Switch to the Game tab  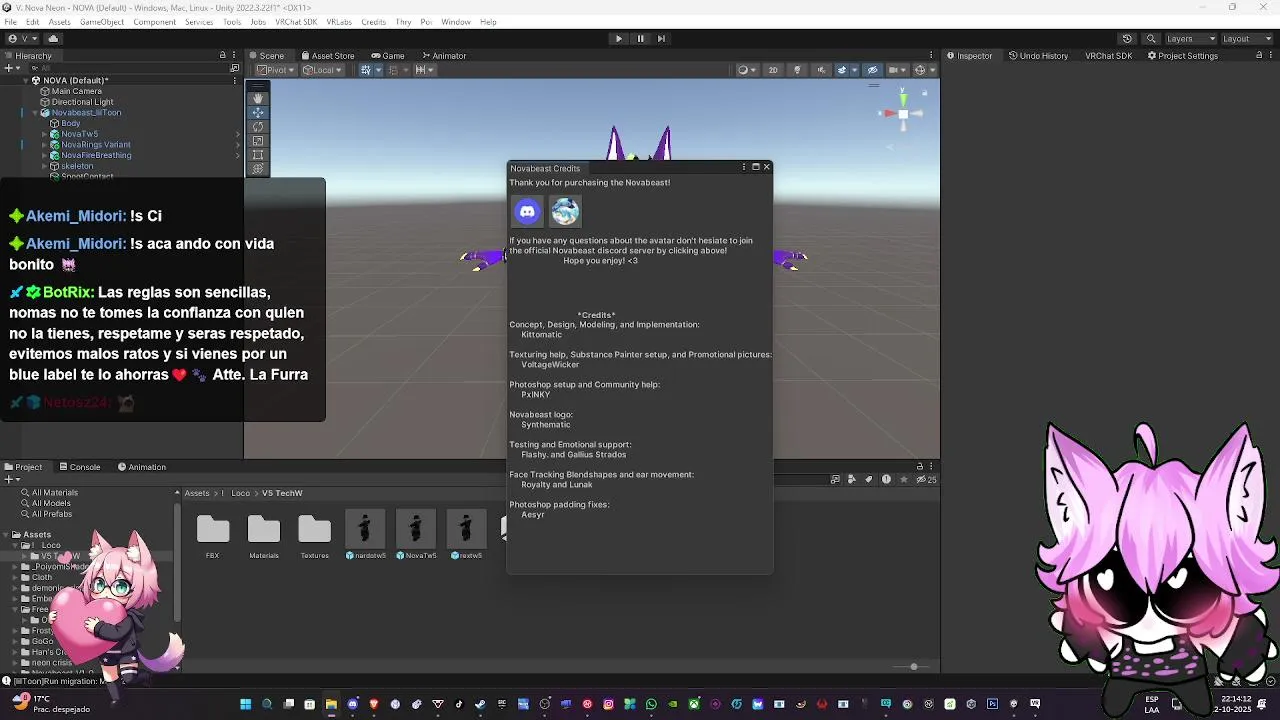tap(388, 55)
